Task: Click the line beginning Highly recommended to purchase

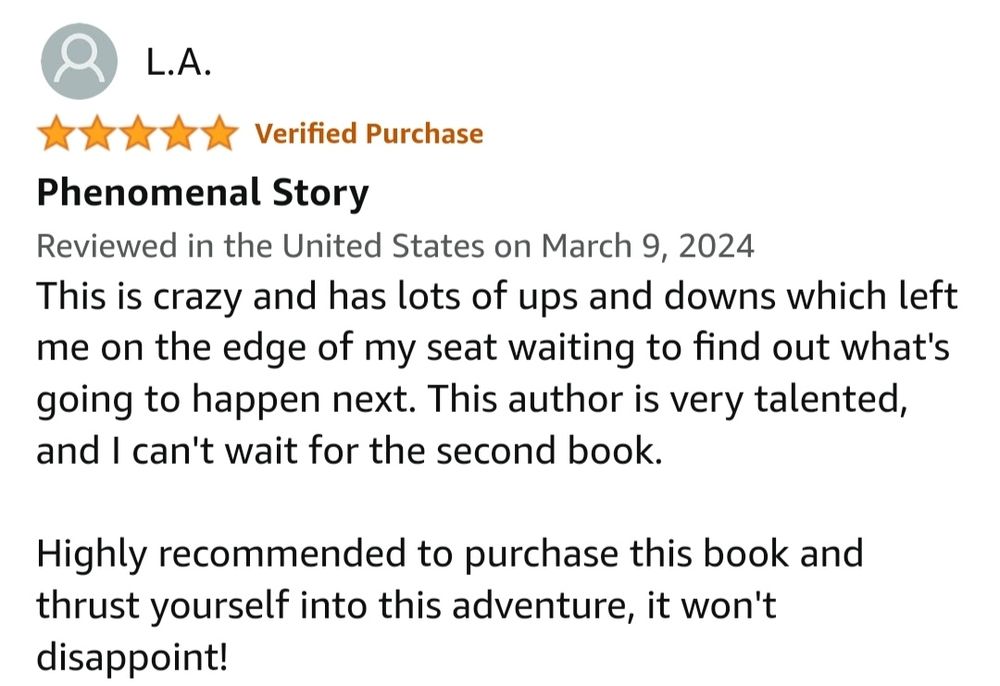Action: point(450,554)
